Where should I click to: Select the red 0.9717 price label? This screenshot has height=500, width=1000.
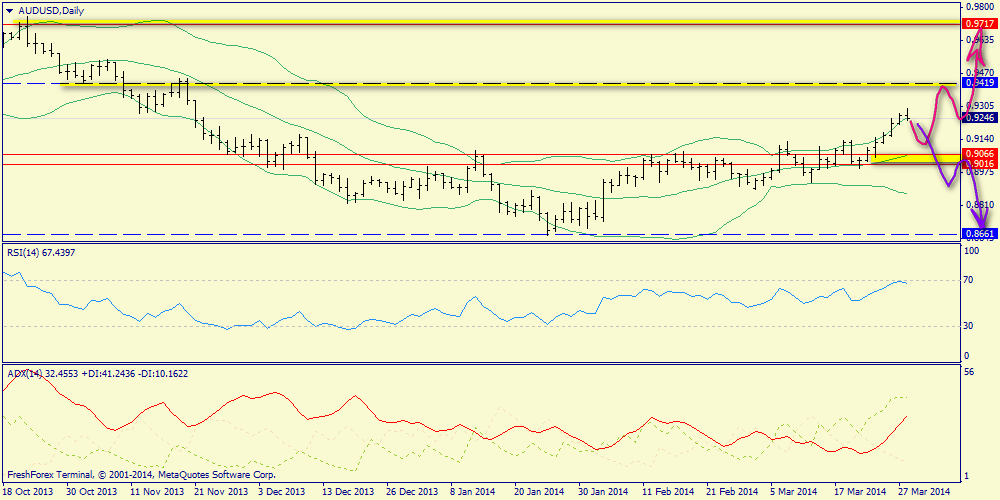tap(979, 23)
